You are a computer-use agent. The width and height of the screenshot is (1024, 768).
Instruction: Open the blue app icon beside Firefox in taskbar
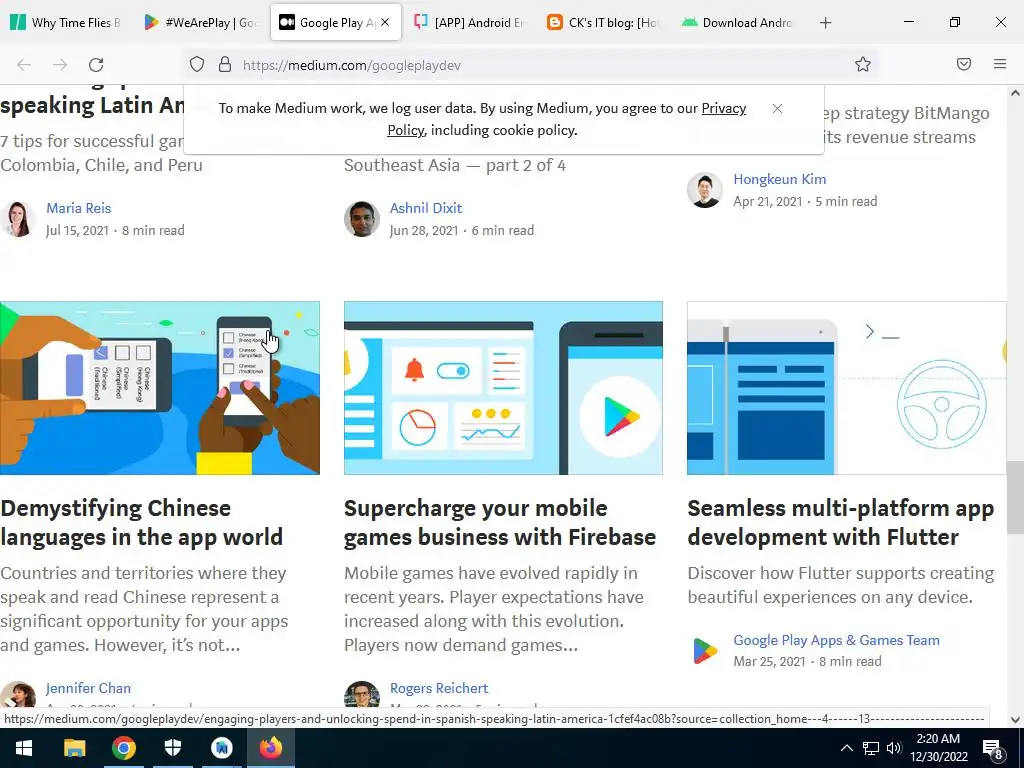tap(222, 748)
